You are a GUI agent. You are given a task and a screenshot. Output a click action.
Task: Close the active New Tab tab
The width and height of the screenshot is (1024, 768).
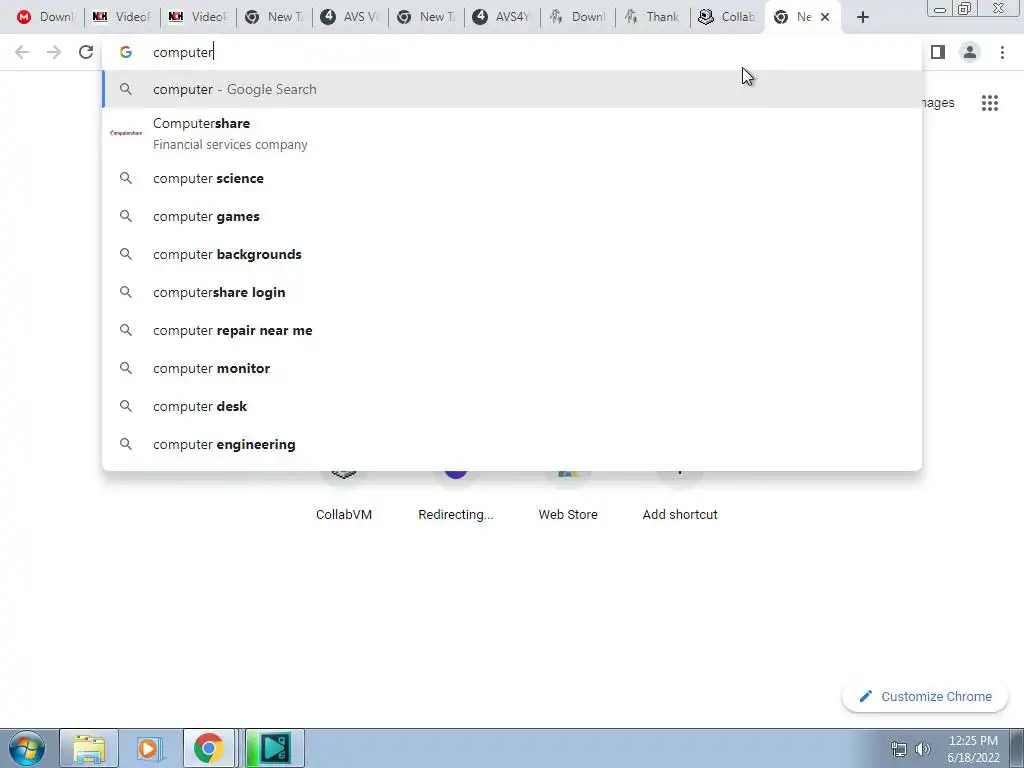pos(825,17)
